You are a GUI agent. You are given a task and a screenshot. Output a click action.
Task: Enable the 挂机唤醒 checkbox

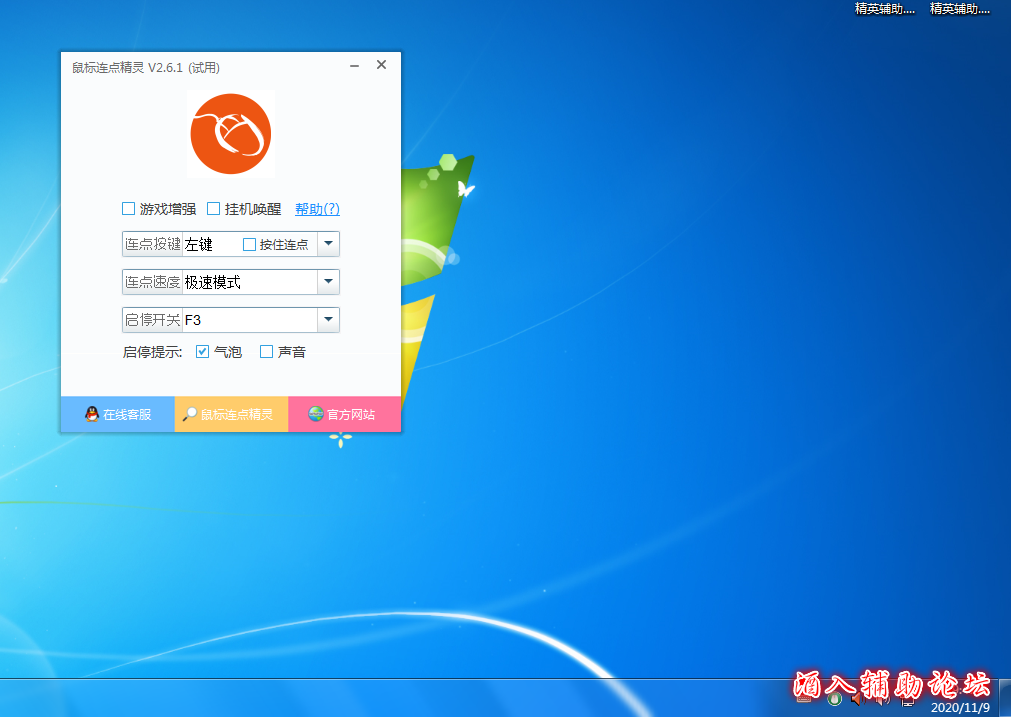[x=213, y=209]
